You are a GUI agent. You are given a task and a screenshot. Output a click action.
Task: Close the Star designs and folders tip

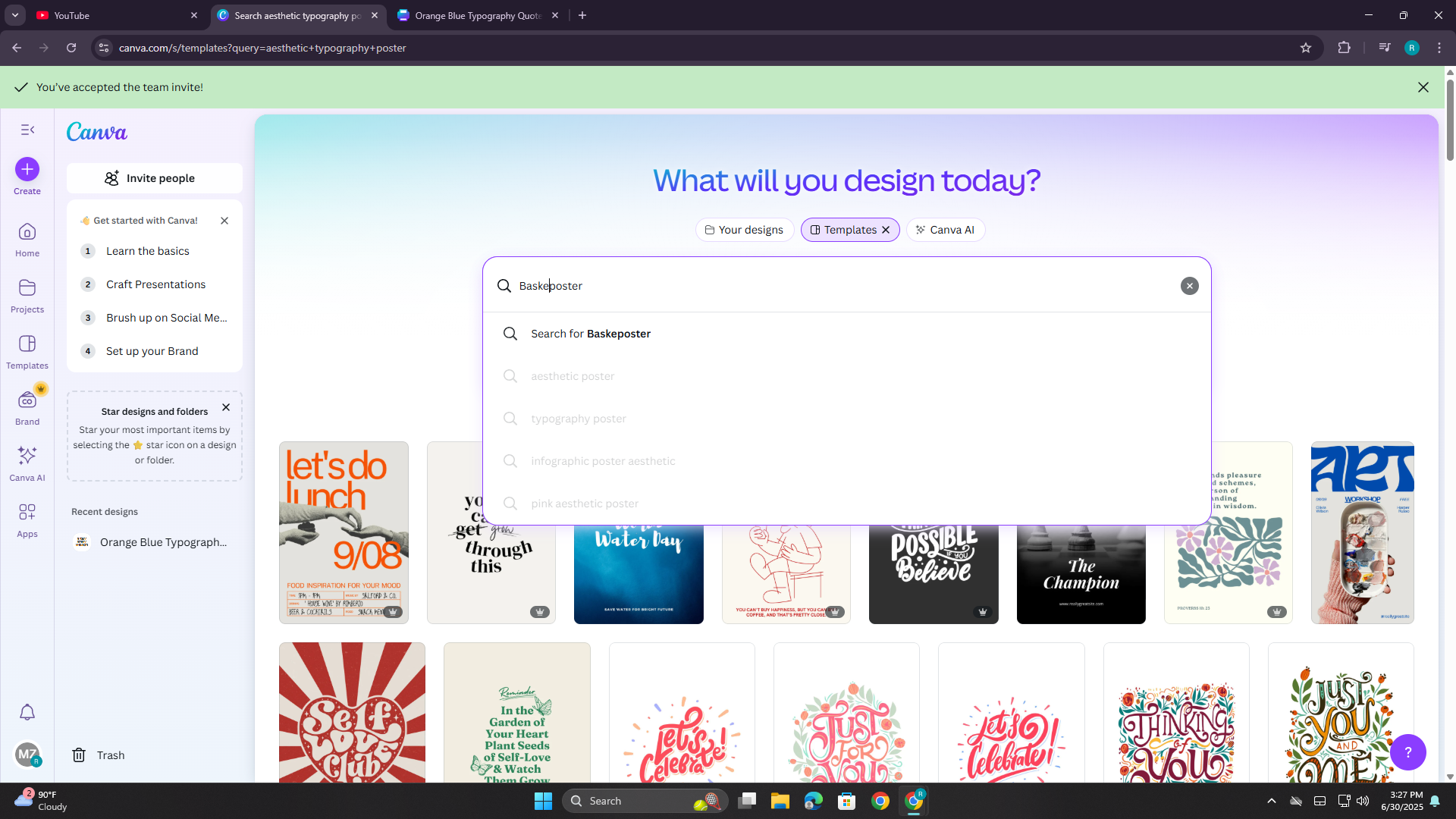pyautogui.click(x=226, y=407)
